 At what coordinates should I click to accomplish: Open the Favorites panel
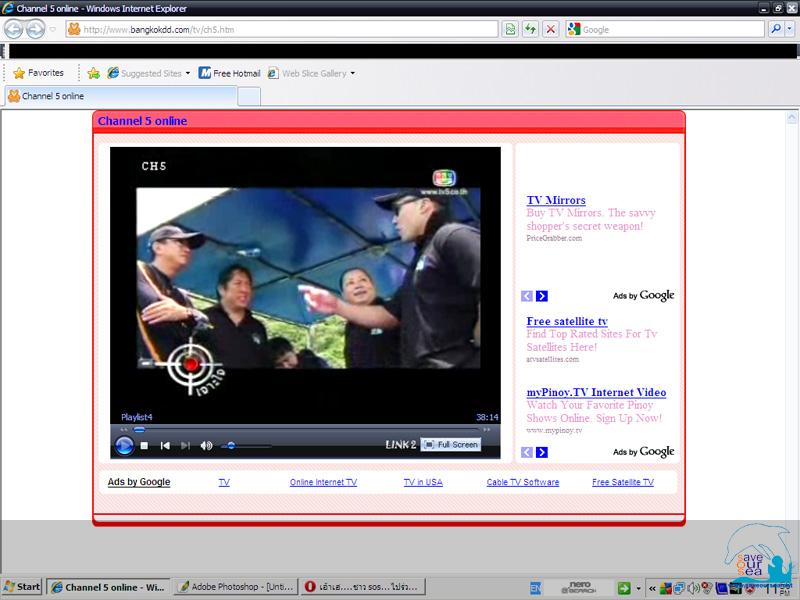(38, 73)
